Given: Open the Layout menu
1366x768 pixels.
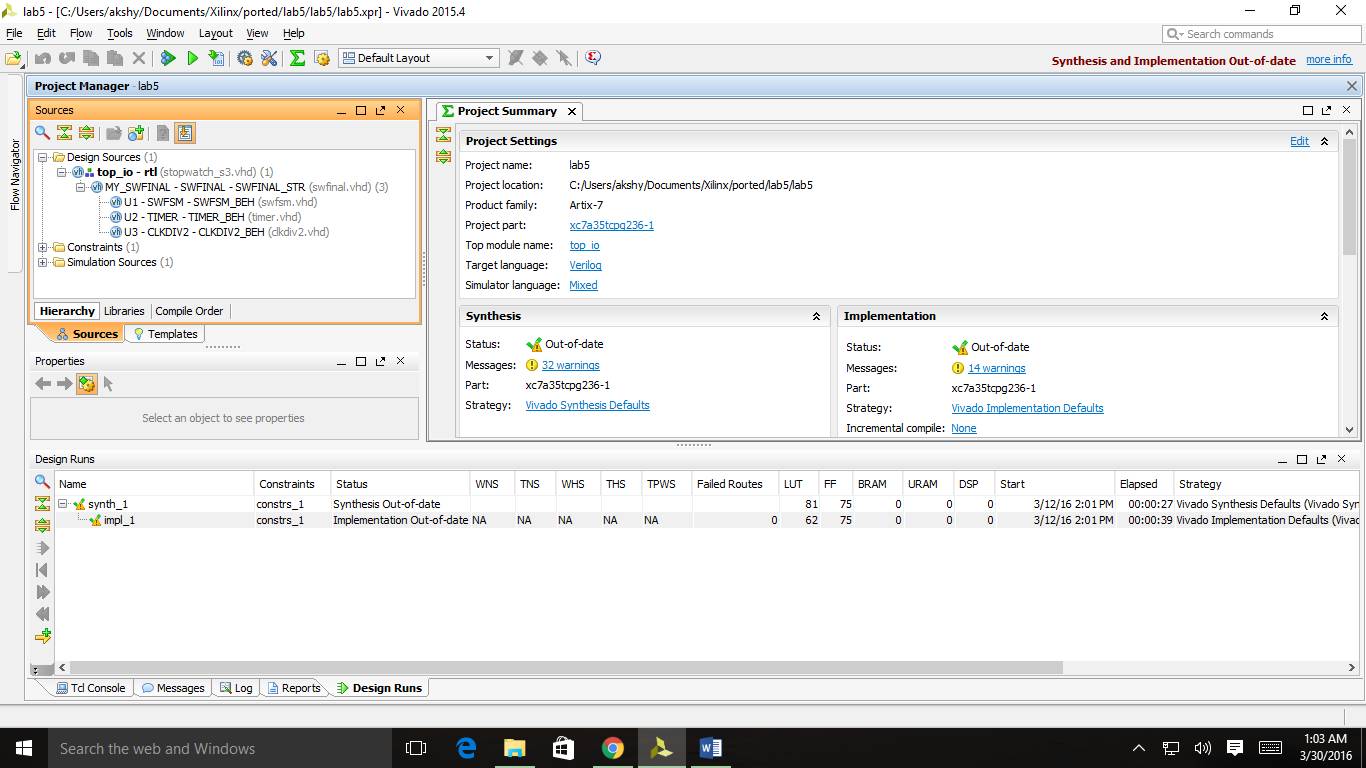Looking at the screenshot, I should pyautogui.click(x=216, y=33).
